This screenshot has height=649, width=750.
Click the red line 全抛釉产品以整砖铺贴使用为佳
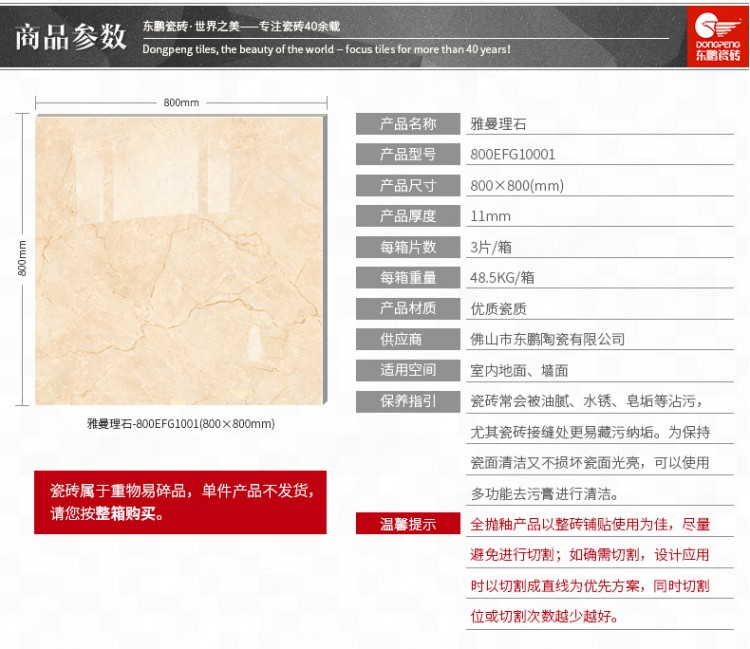coord(569,525)
